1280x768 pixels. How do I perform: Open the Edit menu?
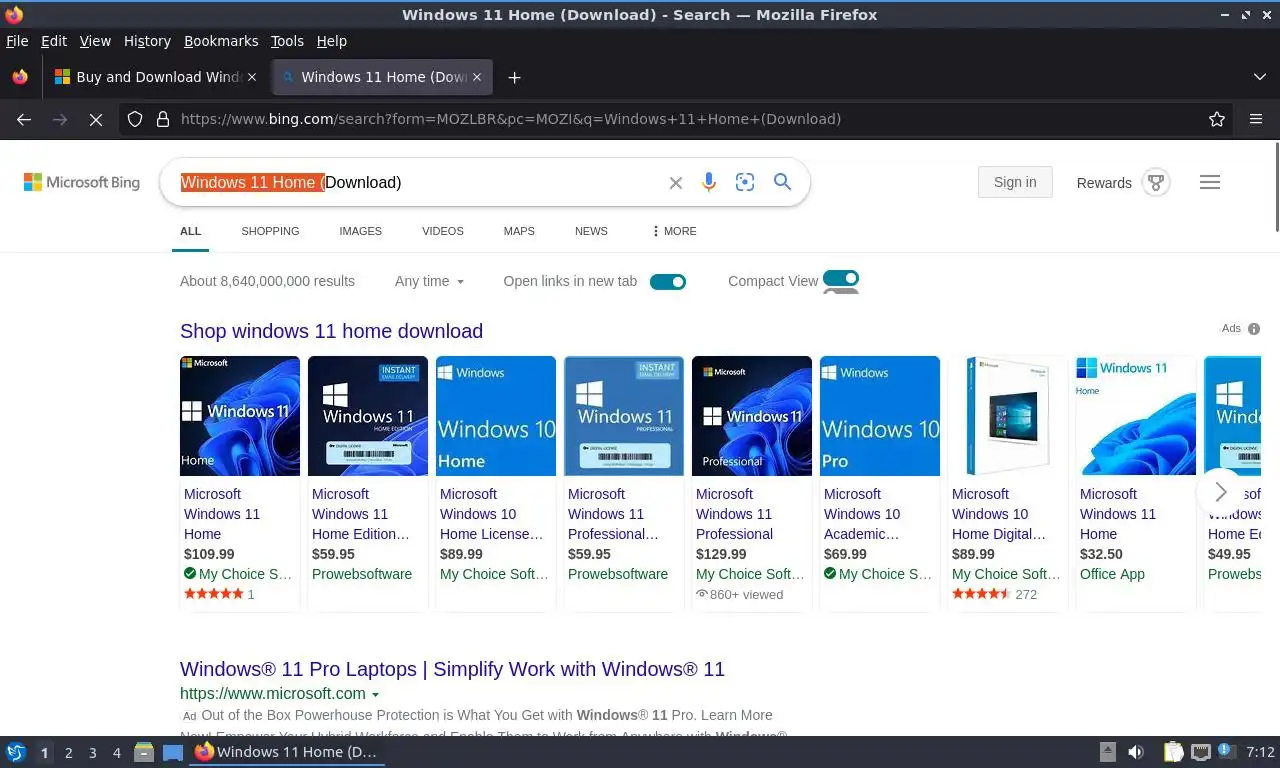point(54,41)
